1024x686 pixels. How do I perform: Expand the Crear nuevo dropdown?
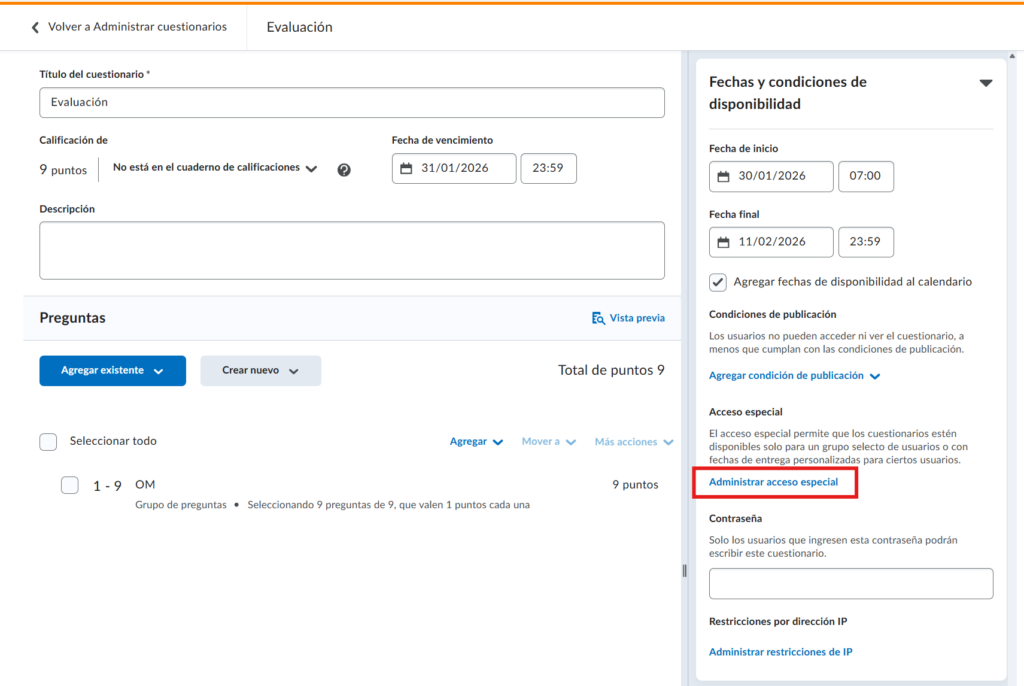260,370
